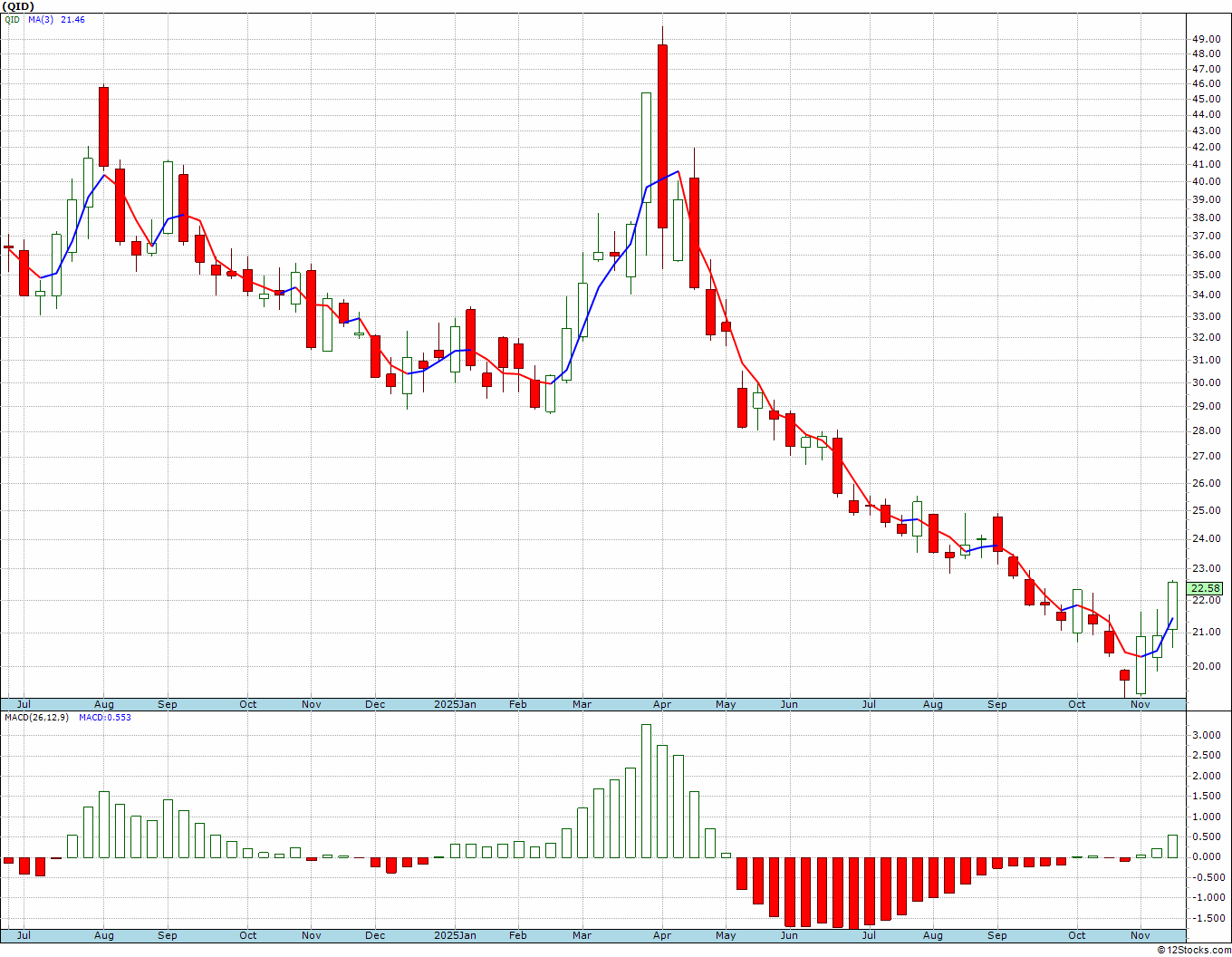Click the 2.000 MACD axis label
The height and width of the screenshot is (957, 1232).
click(1205, 776)
